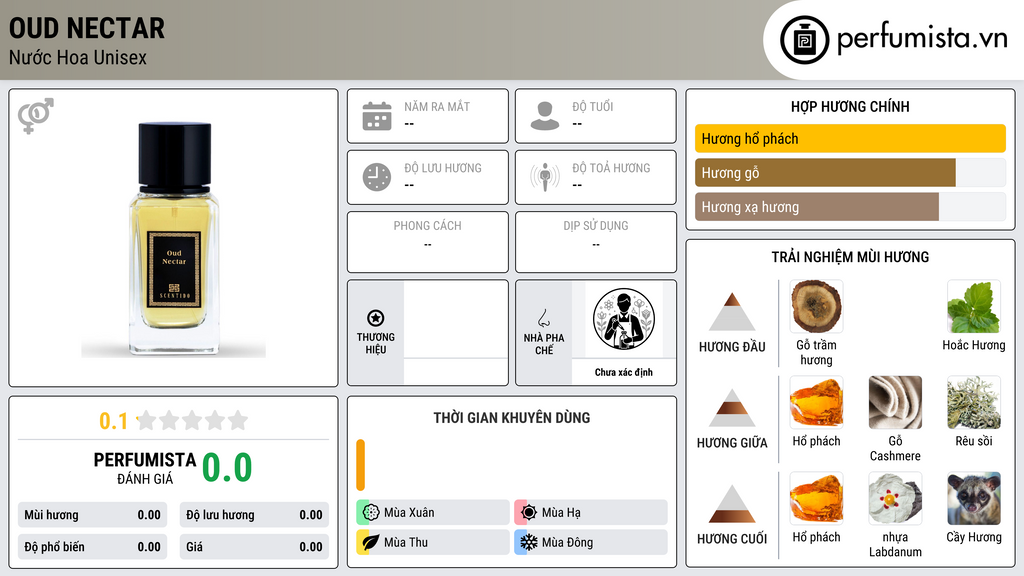Image resolution: width=1024 pixels, height=576 pixels.
Task: Click the Mùa Xuân flower icon
Action: 371,513
